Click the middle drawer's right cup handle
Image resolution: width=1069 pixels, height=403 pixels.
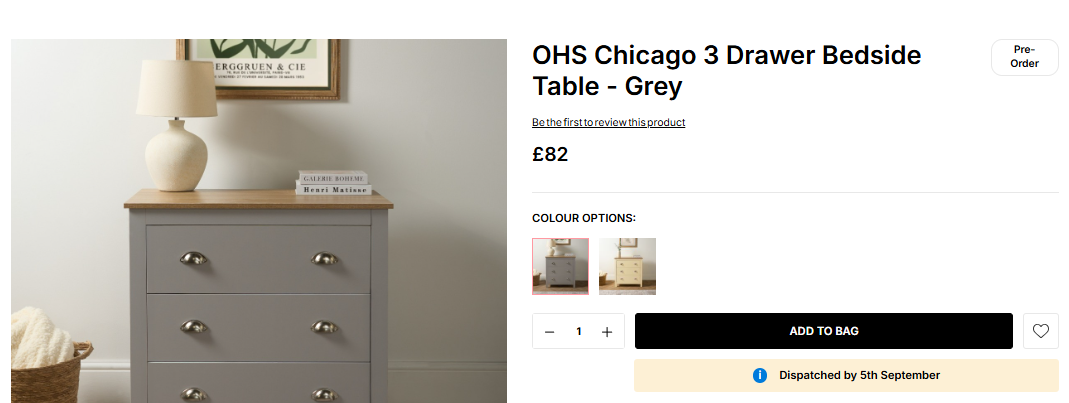[x=325, y=327]
